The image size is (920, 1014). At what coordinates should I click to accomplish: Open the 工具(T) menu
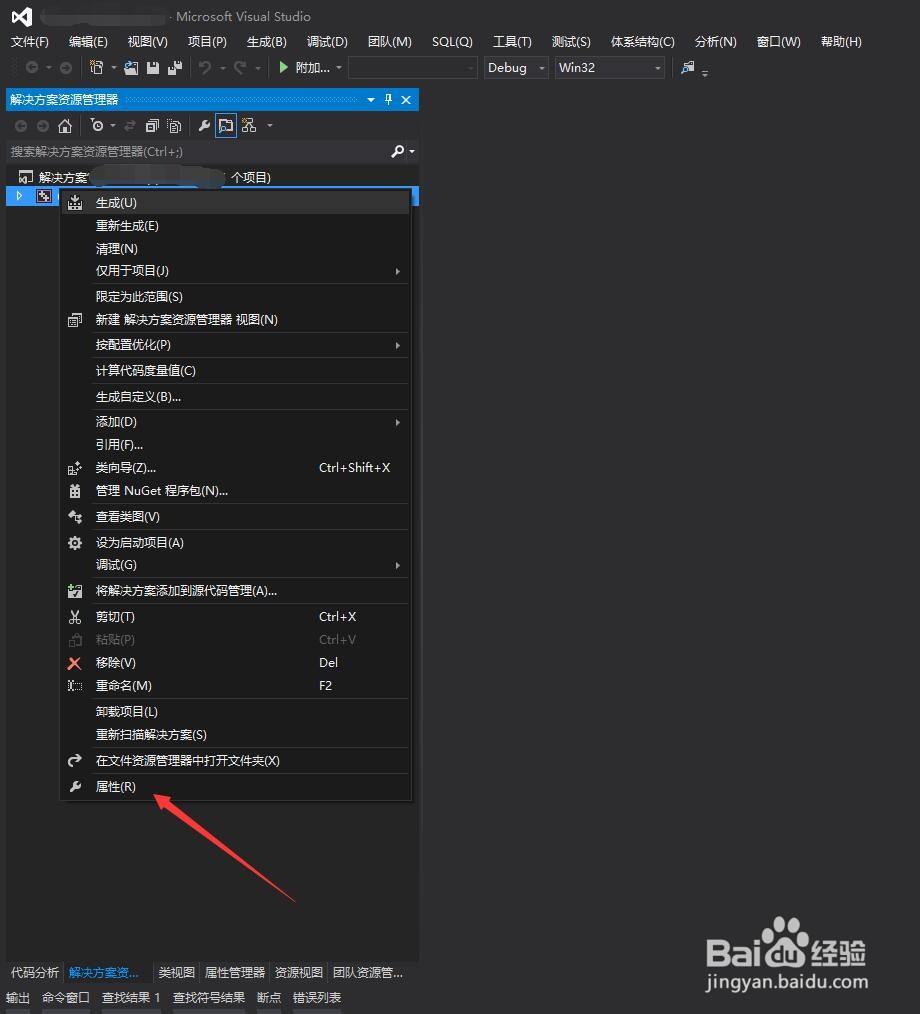[x=512, y=42]
